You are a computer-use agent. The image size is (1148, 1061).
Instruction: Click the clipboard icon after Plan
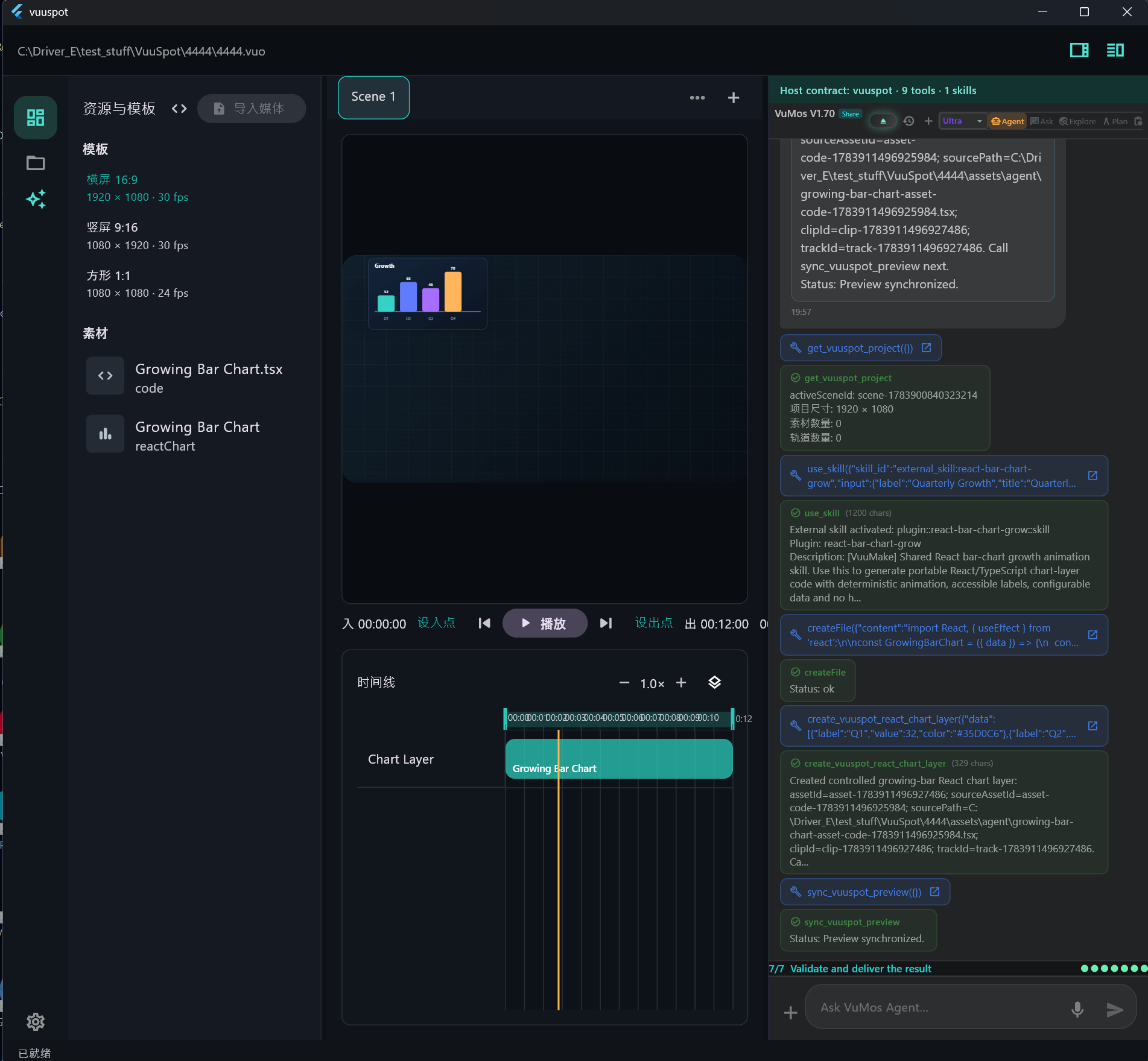(x=1138, y=121)
